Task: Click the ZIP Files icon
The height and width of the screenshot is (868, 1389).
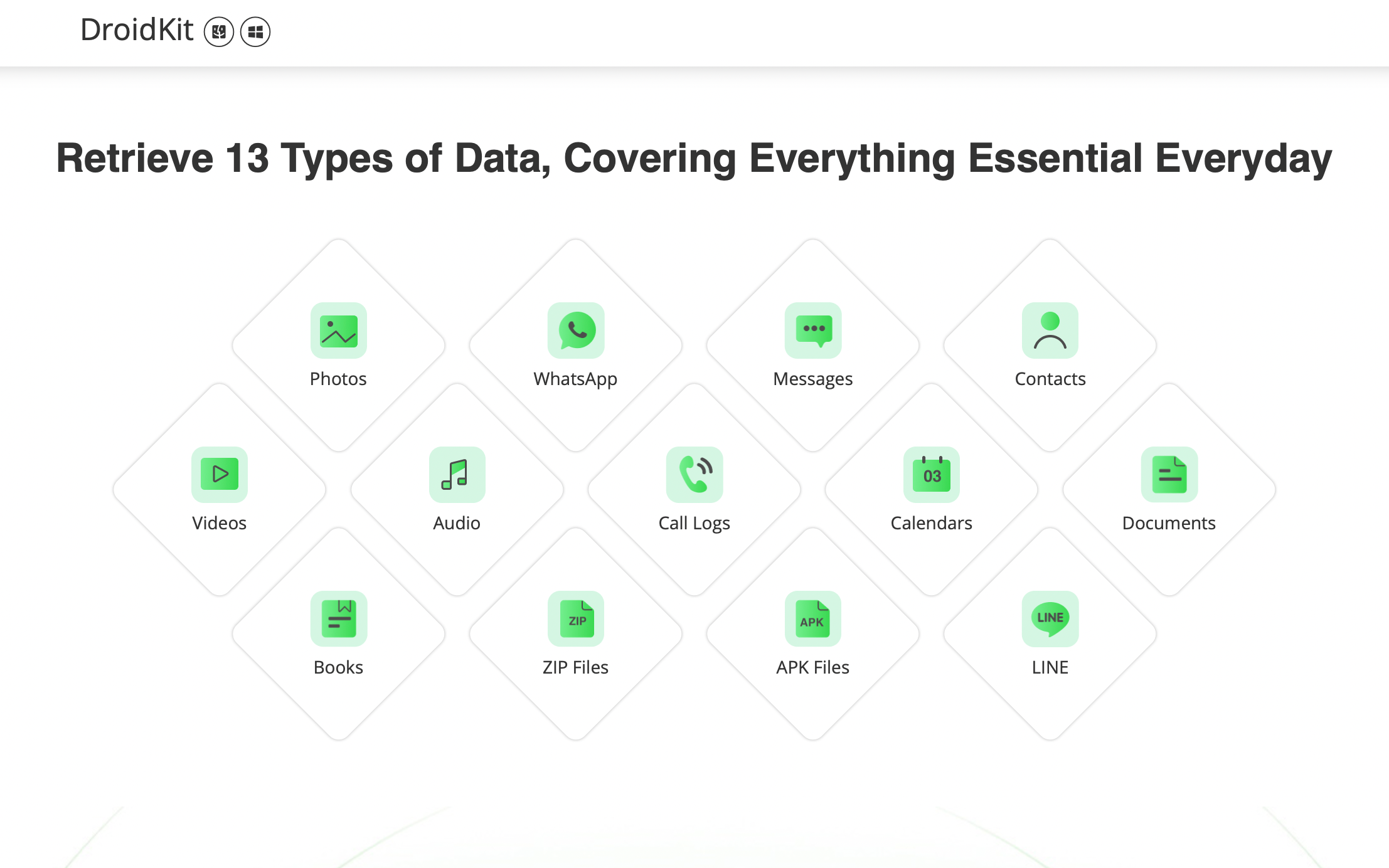Action: (x=576, y=618)
